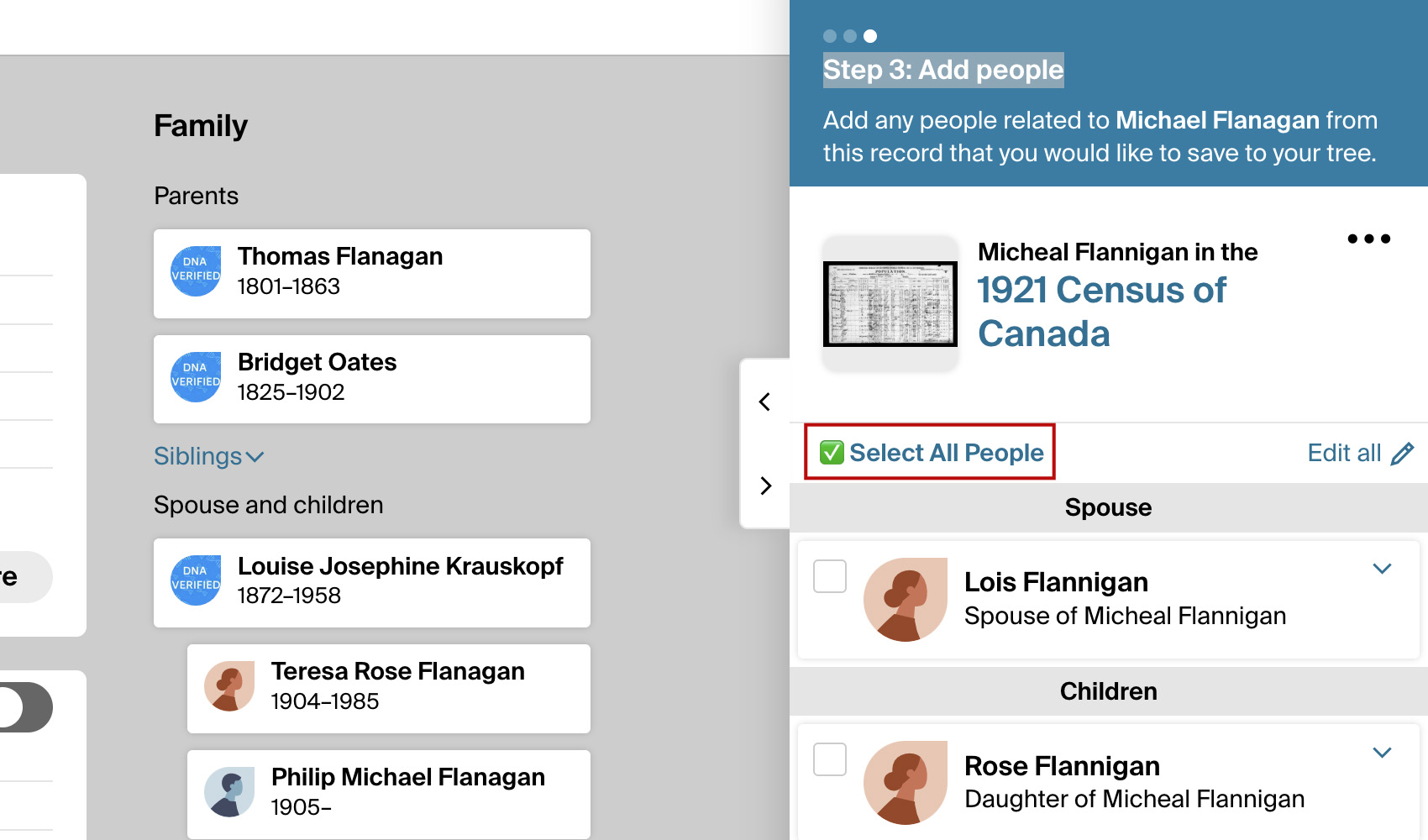This screenshot has width=1428, height=840.
Task: Click the previous arrow on the side panel
Action: (764, 402)
